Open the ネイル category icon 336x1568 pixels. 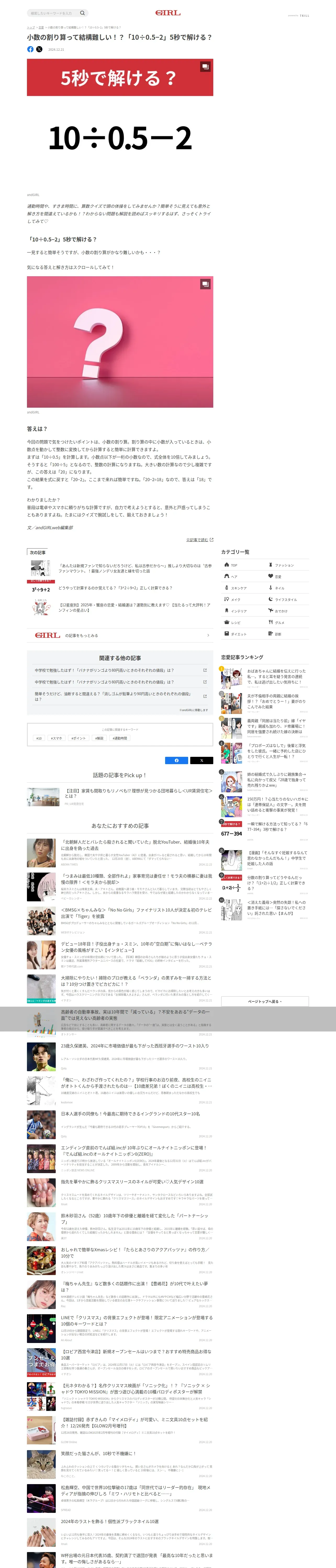coord(271,588)
